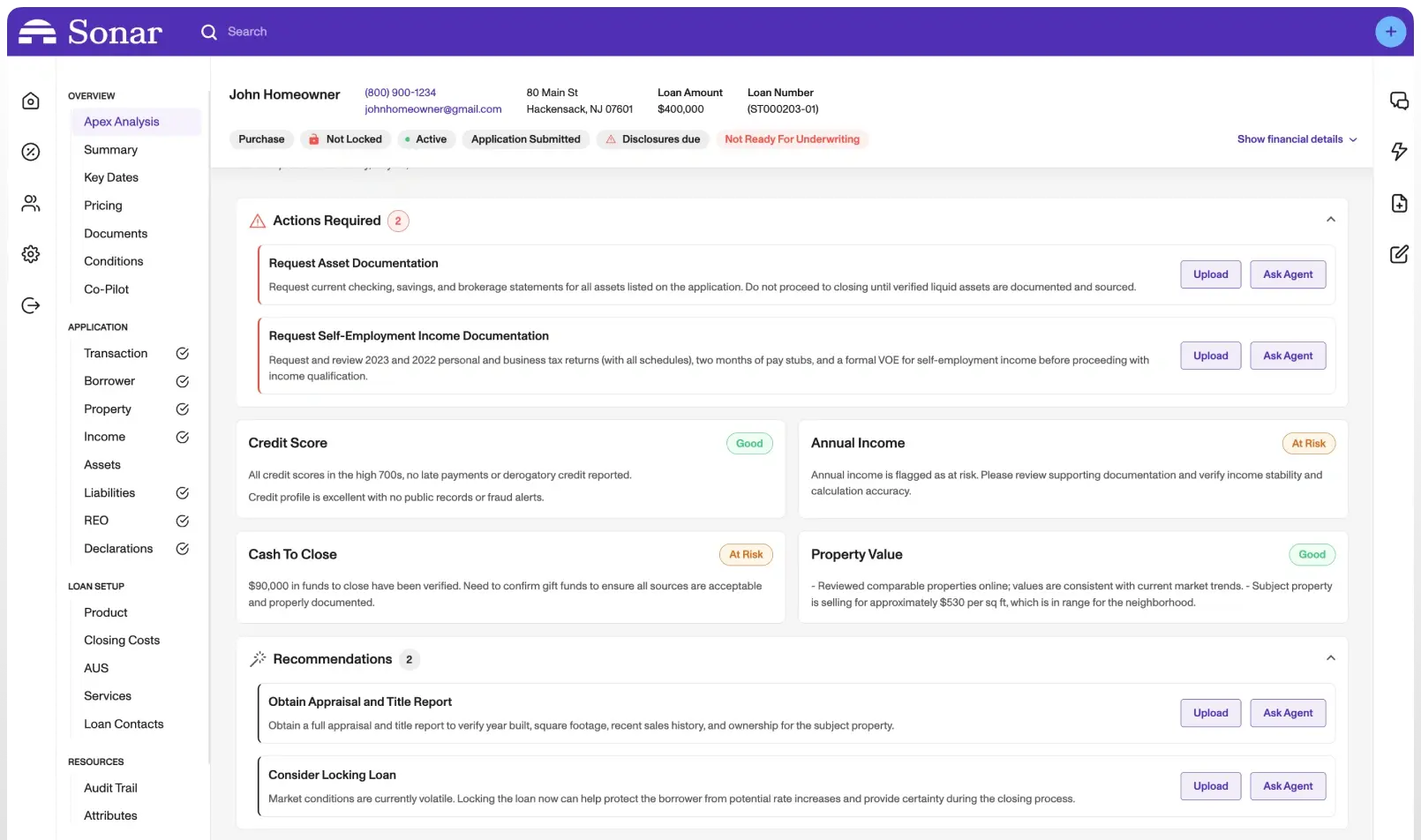1421x840 pixels.
Task: Collapse the Actions Required section
Action: click(x=1330, y=220)
